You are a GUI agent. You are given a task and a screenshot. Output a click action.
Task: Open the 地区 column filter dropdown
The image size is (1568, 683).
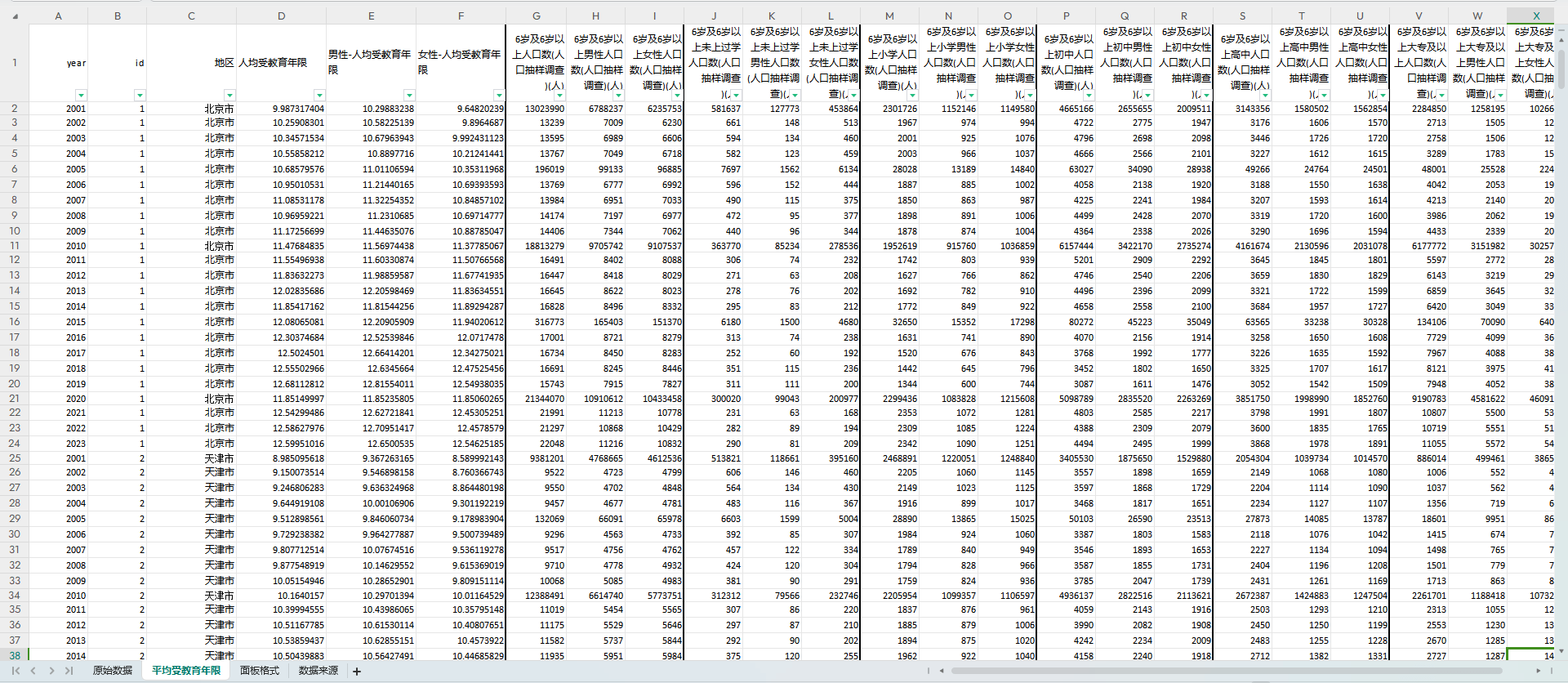pyautogui.click(x=229, y=96)
